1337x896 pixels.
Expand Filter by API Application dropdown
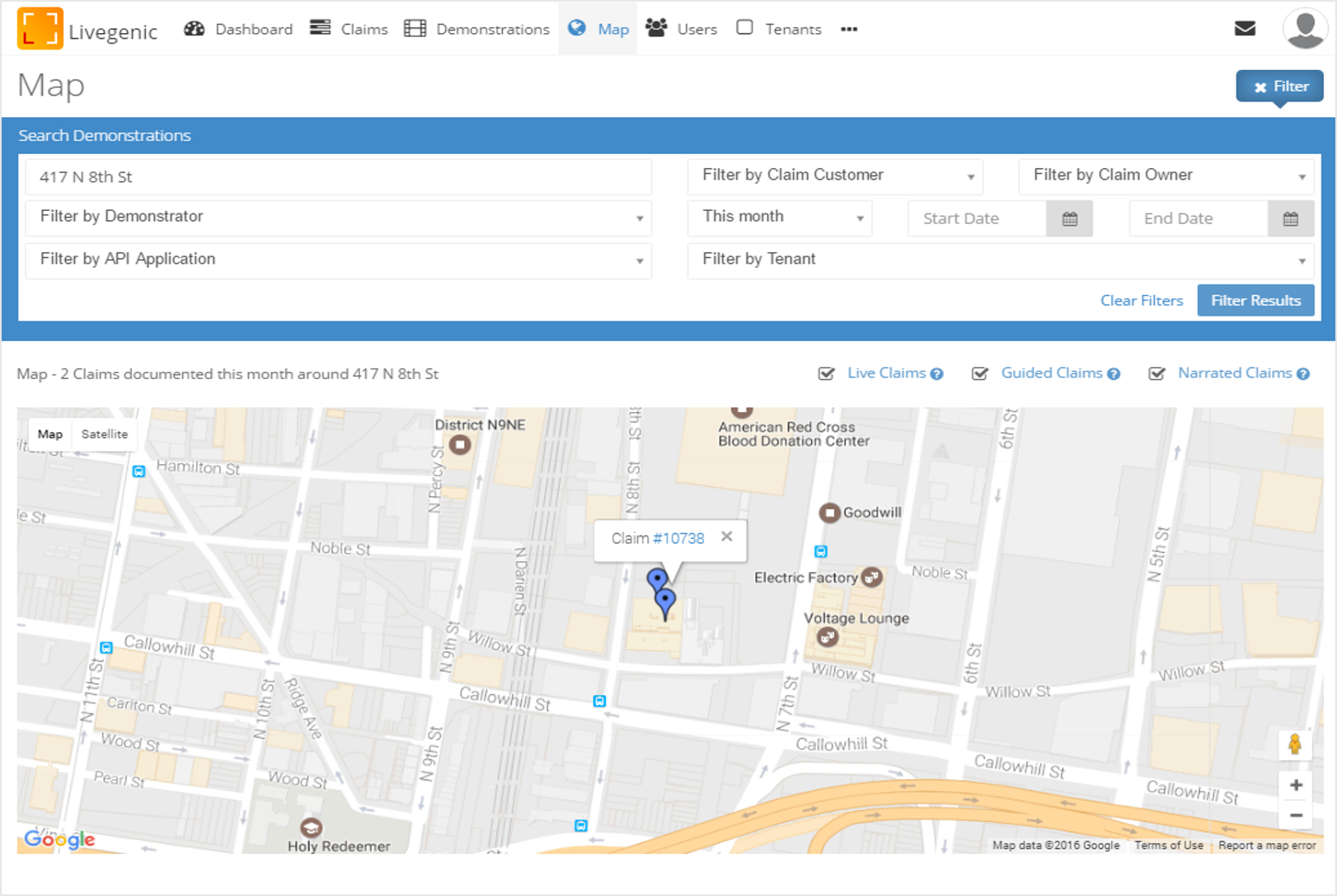(x=338, y=260)
